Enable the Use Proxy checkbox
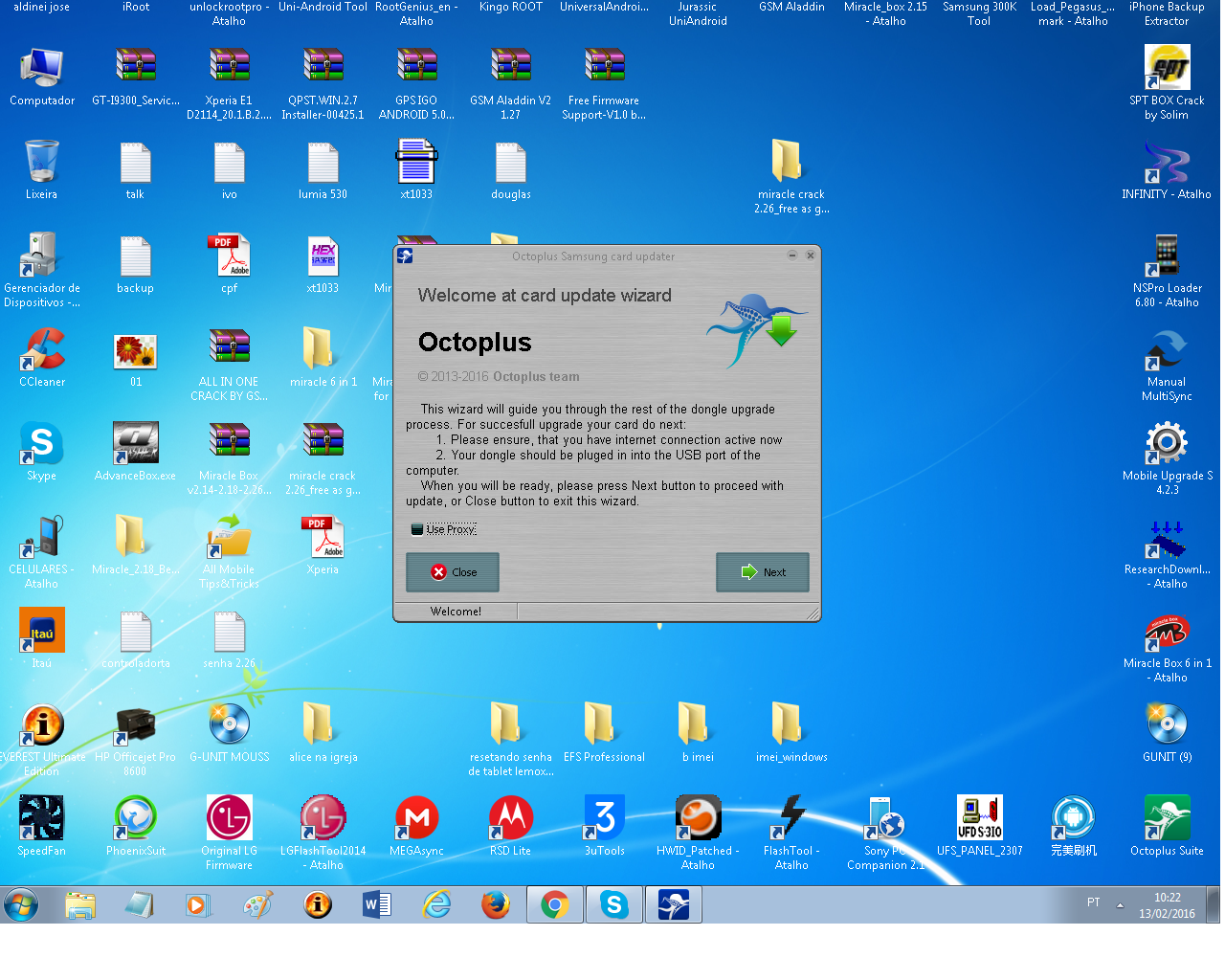The image size is (1225, 980). (417, 529)
